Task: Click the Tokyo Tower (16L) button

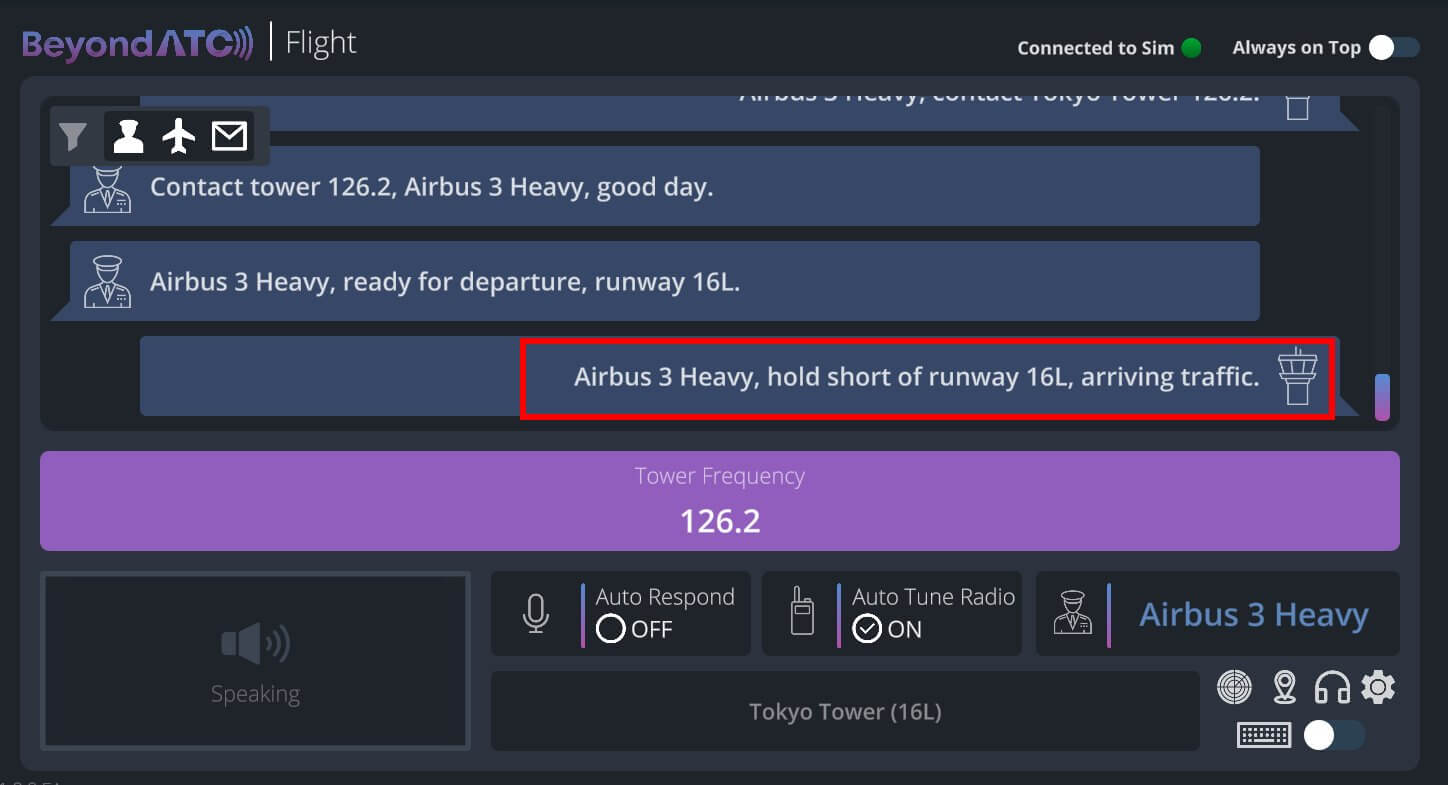Action: (x=845, y=711)
